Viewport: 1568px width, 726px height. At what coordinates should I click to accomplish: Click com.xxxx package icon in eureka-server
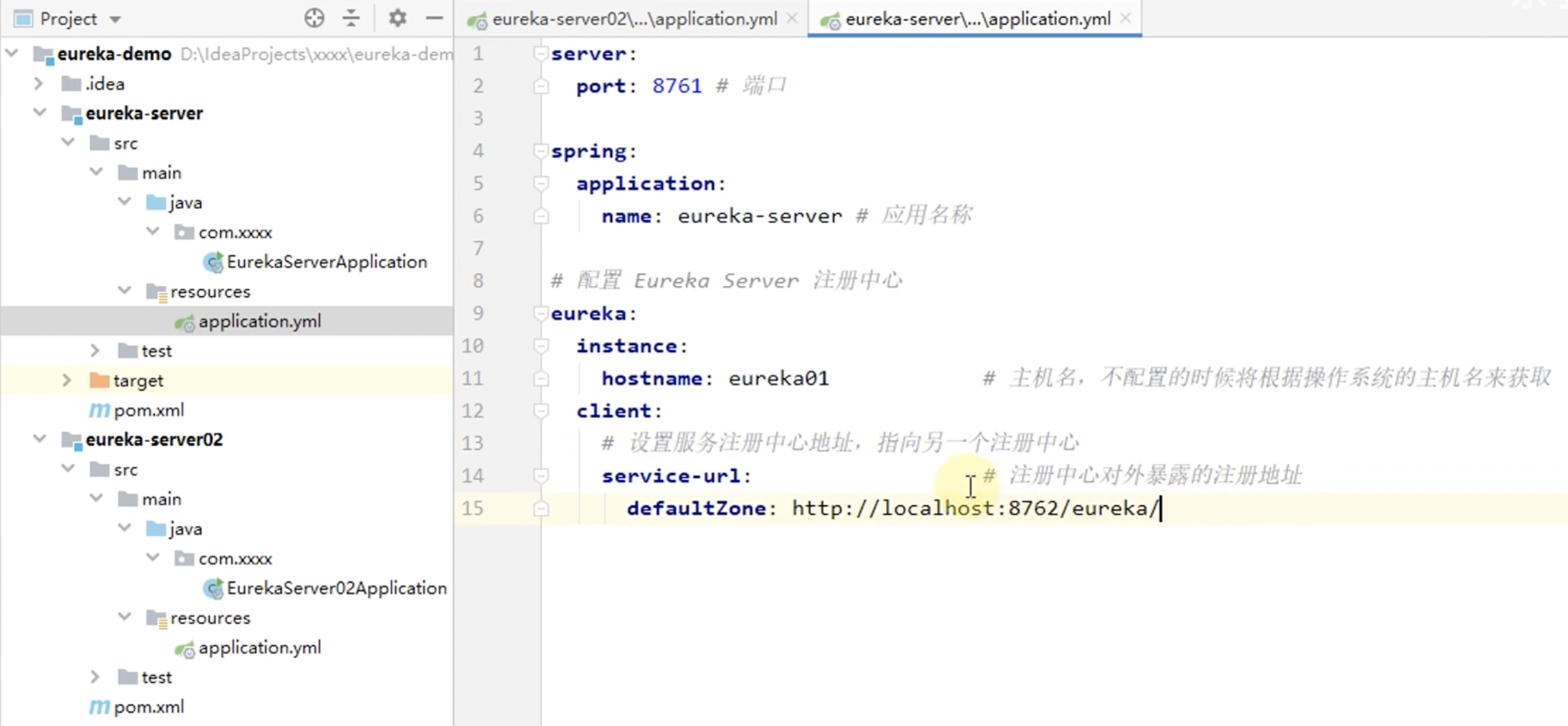pyautogui.click(x=184, y=232)
